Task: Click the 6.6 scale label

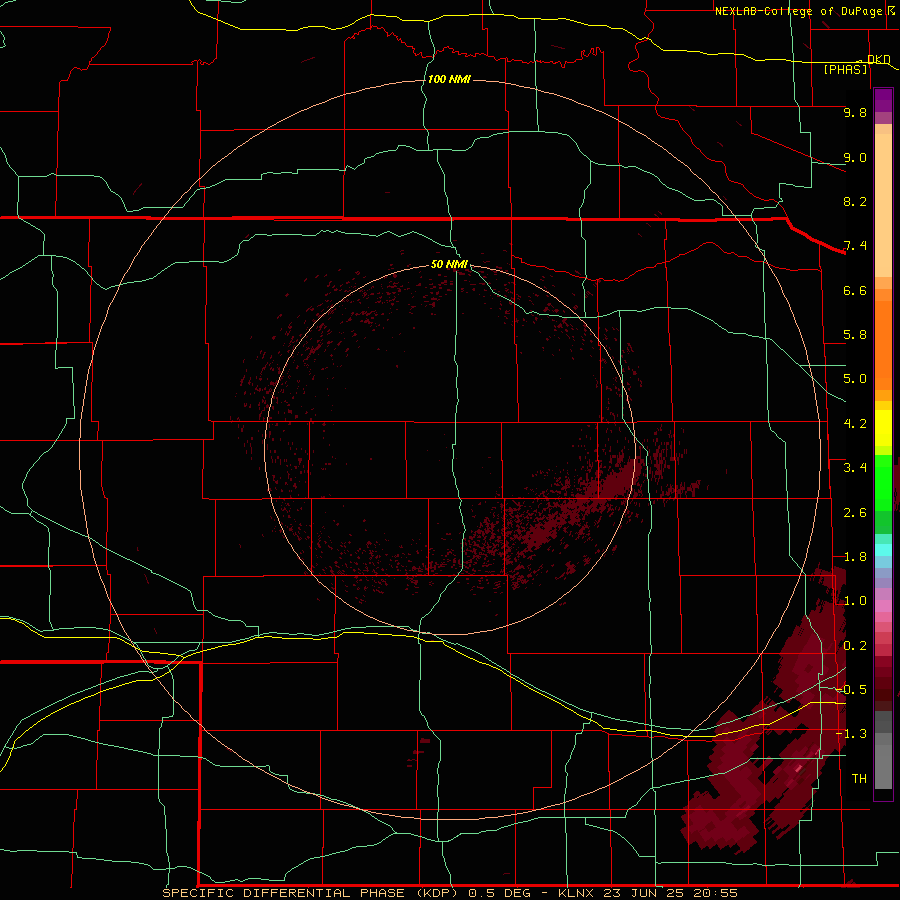Action: [855, 290]
